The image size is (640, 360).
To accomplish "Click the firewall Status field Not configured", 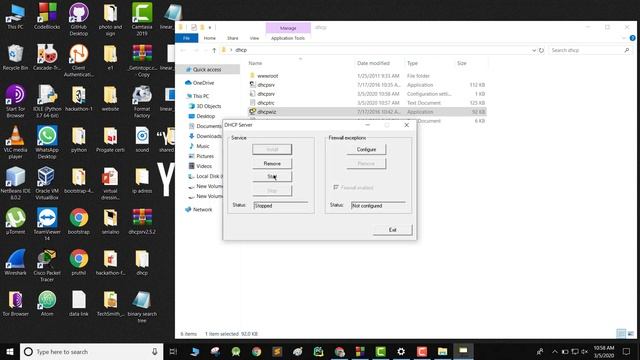I will [x=378, y=206].
